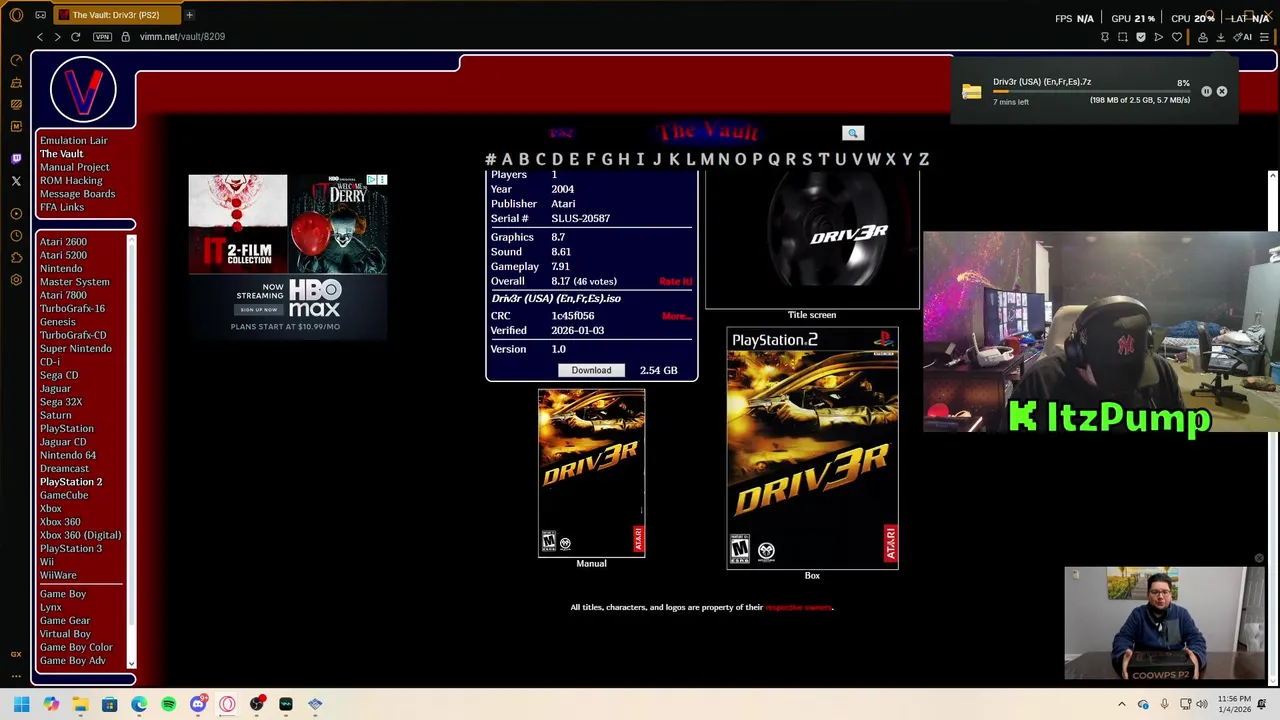Open X (Twitter) panel in sidebar

click(16, 181)
